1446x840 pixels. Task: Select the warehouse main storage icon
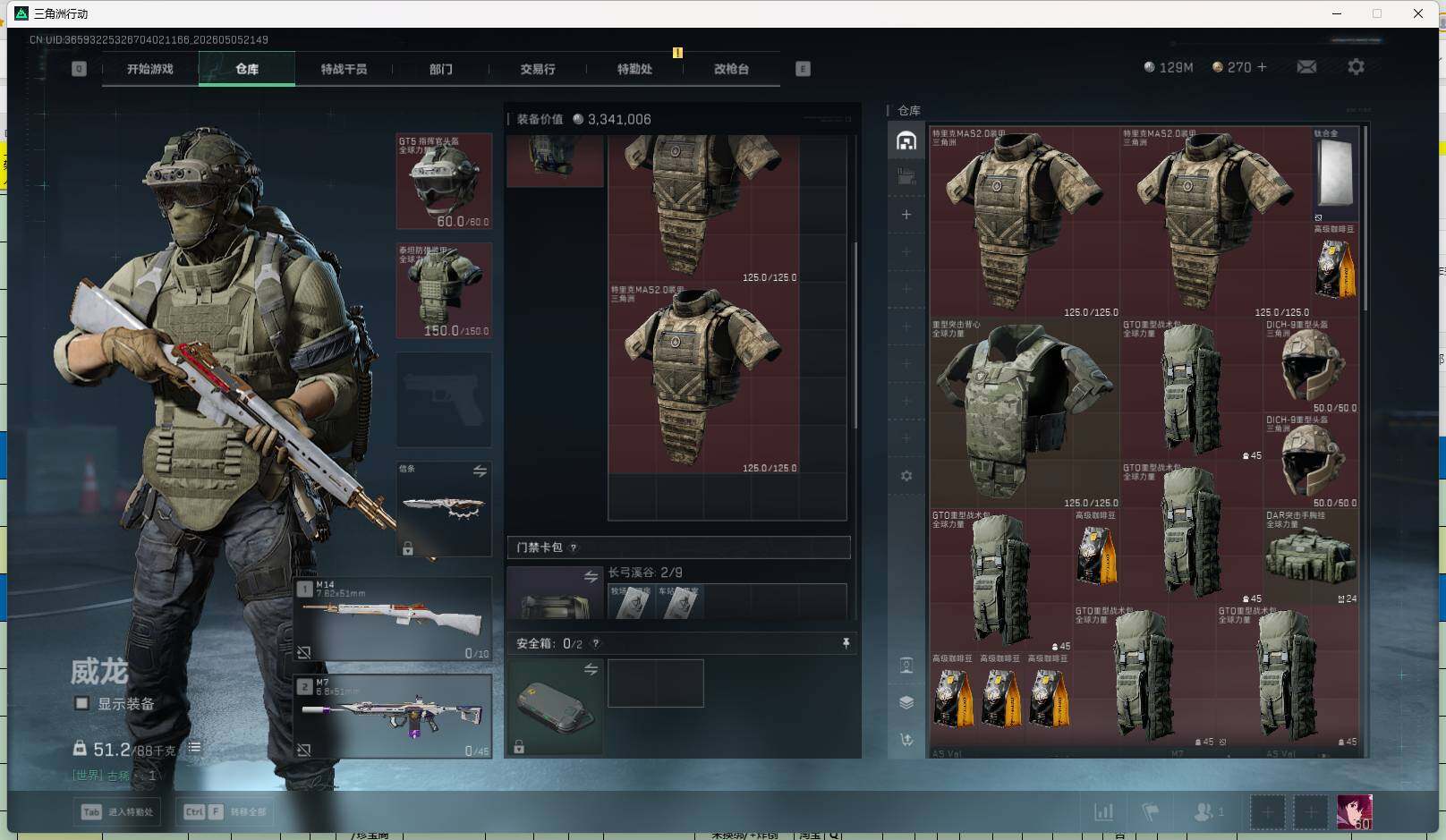coord(906,140)
